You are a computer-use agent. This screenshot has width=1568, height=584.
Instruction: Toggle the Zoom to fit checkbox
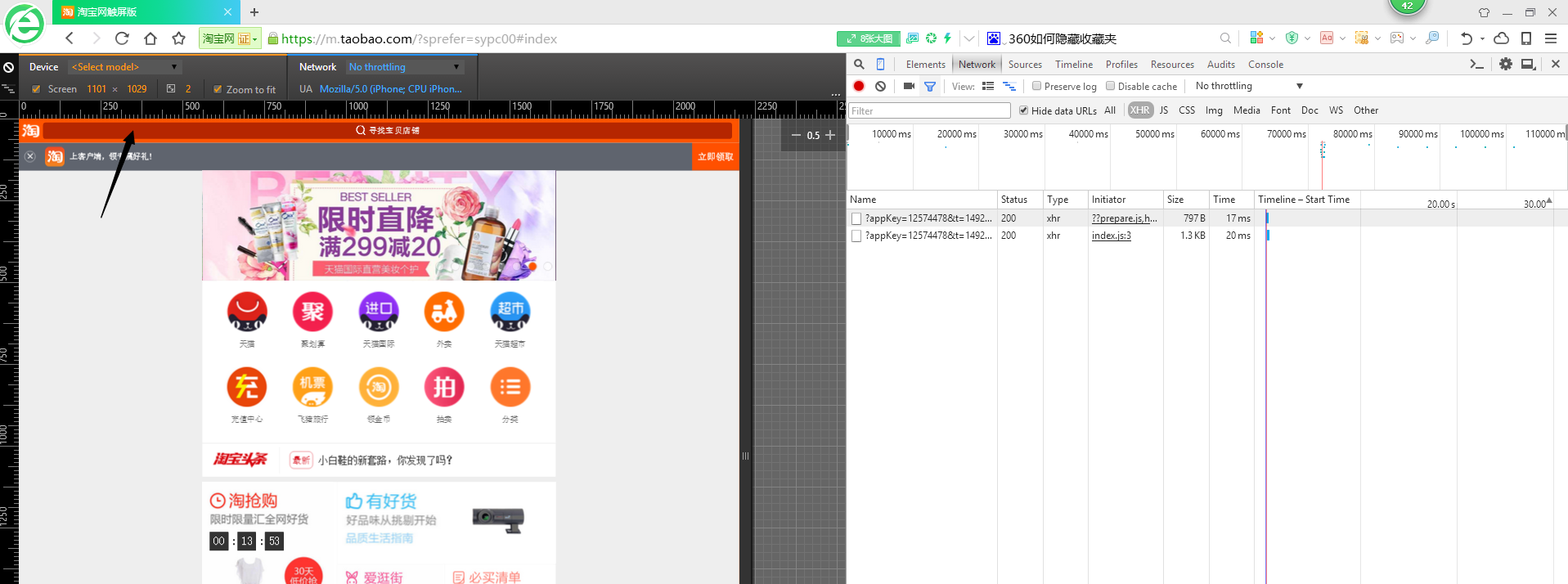(x=218, y=89)
